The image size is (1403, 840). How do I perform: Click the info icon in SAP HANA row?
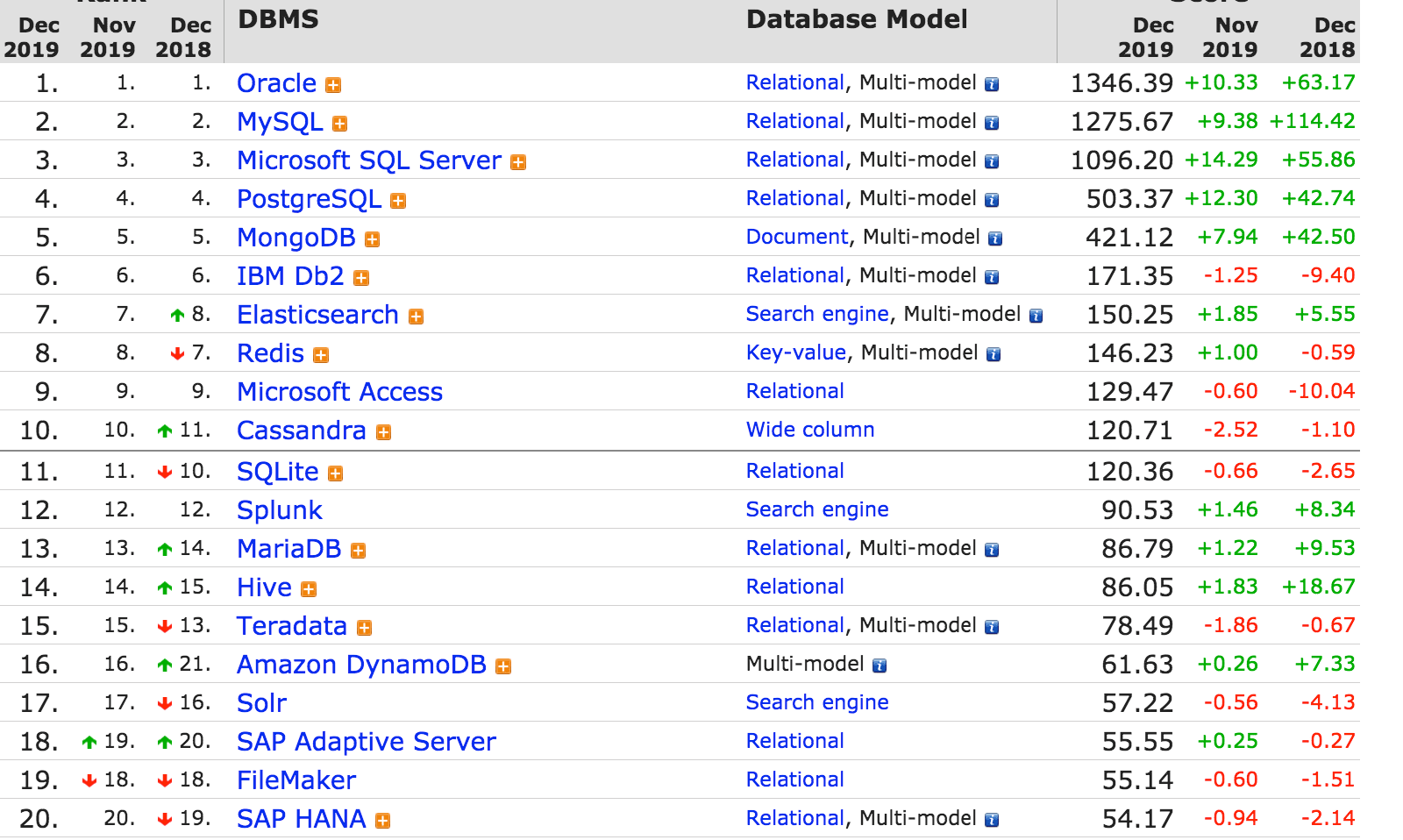992,820
